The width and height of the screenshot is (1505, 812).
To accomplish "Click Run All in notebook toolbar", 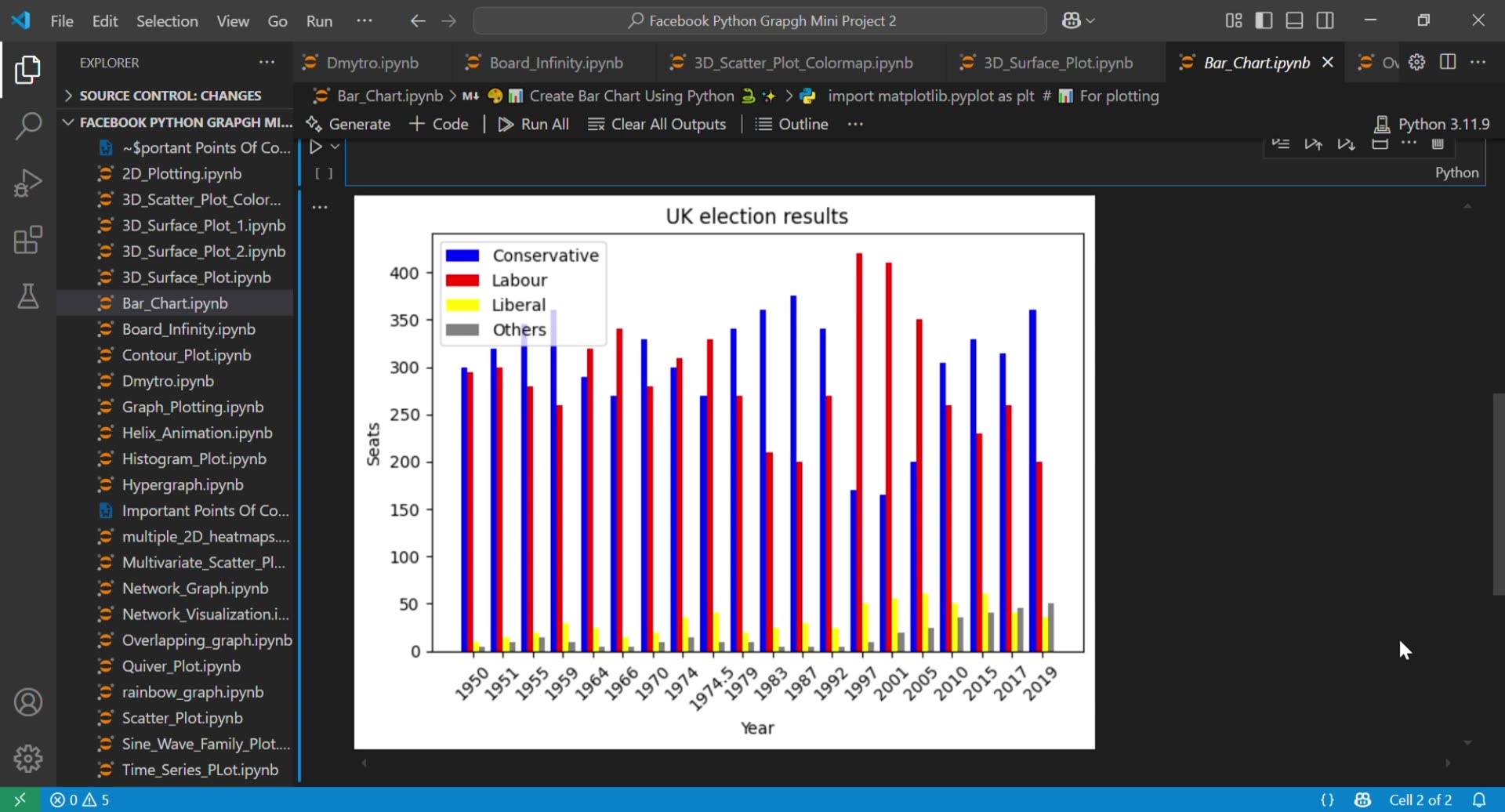I will [533, 124].
